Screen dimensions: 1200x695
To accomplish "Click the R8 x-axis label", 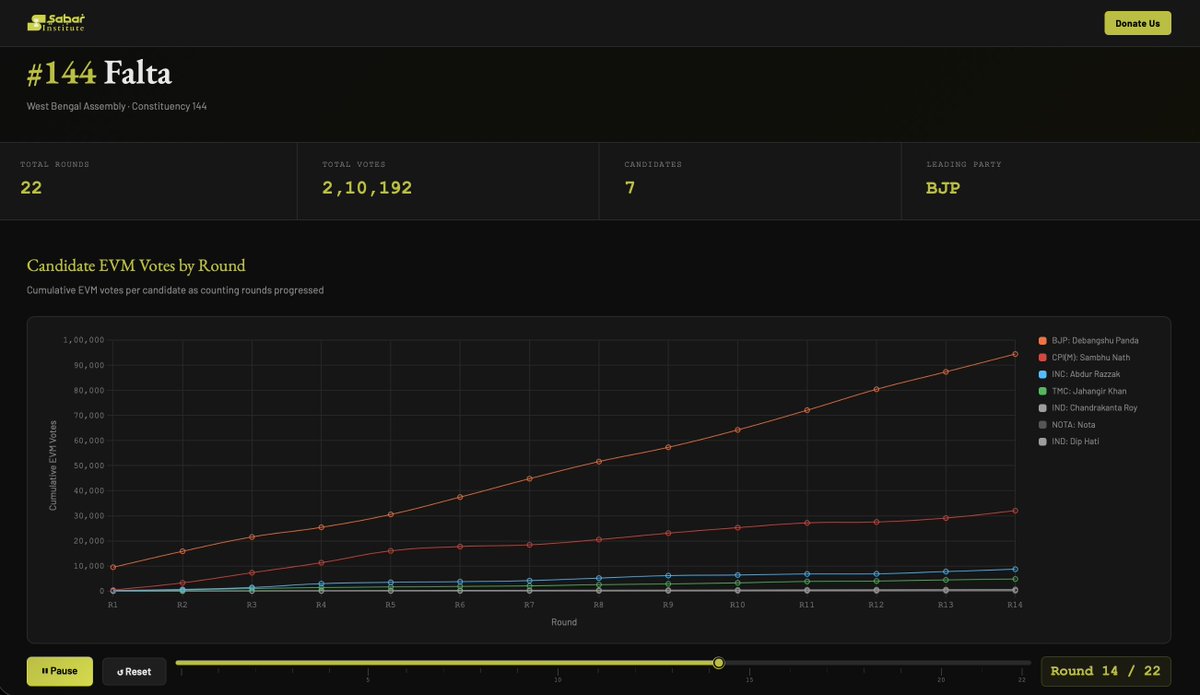I will [x=598, y=605].
